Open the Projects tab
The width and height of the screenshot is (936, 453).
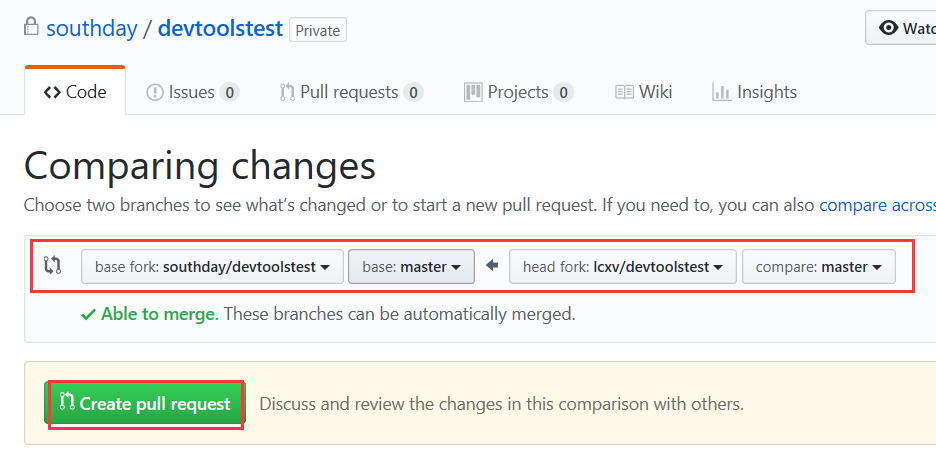tap(518, 92)
